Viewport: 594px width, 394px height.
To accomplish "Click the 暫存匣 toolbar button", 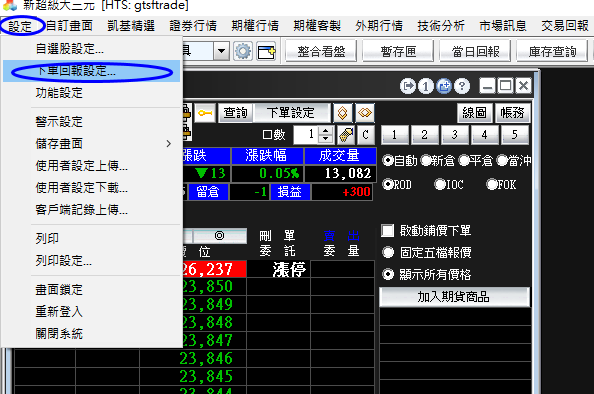I will coord(398,51).
